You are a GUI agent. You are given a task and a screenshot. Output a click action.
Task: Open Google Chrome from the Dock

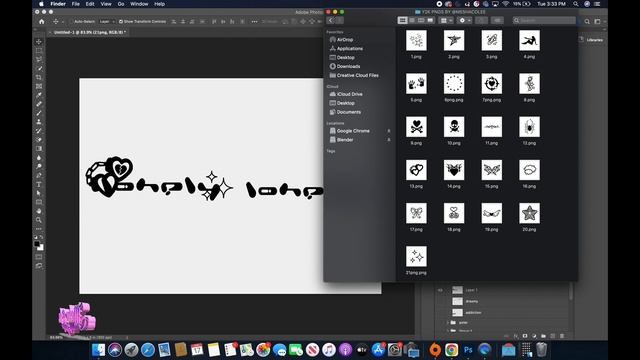pos(451,350)
